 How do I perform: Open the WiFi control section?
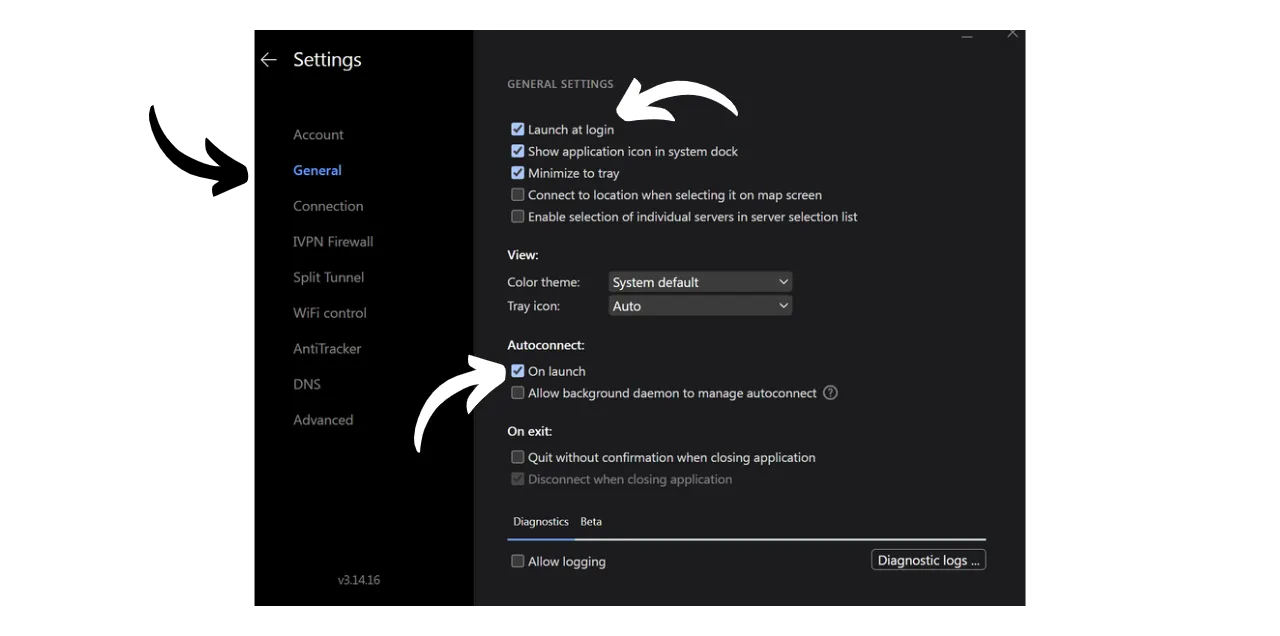[330, 313]
